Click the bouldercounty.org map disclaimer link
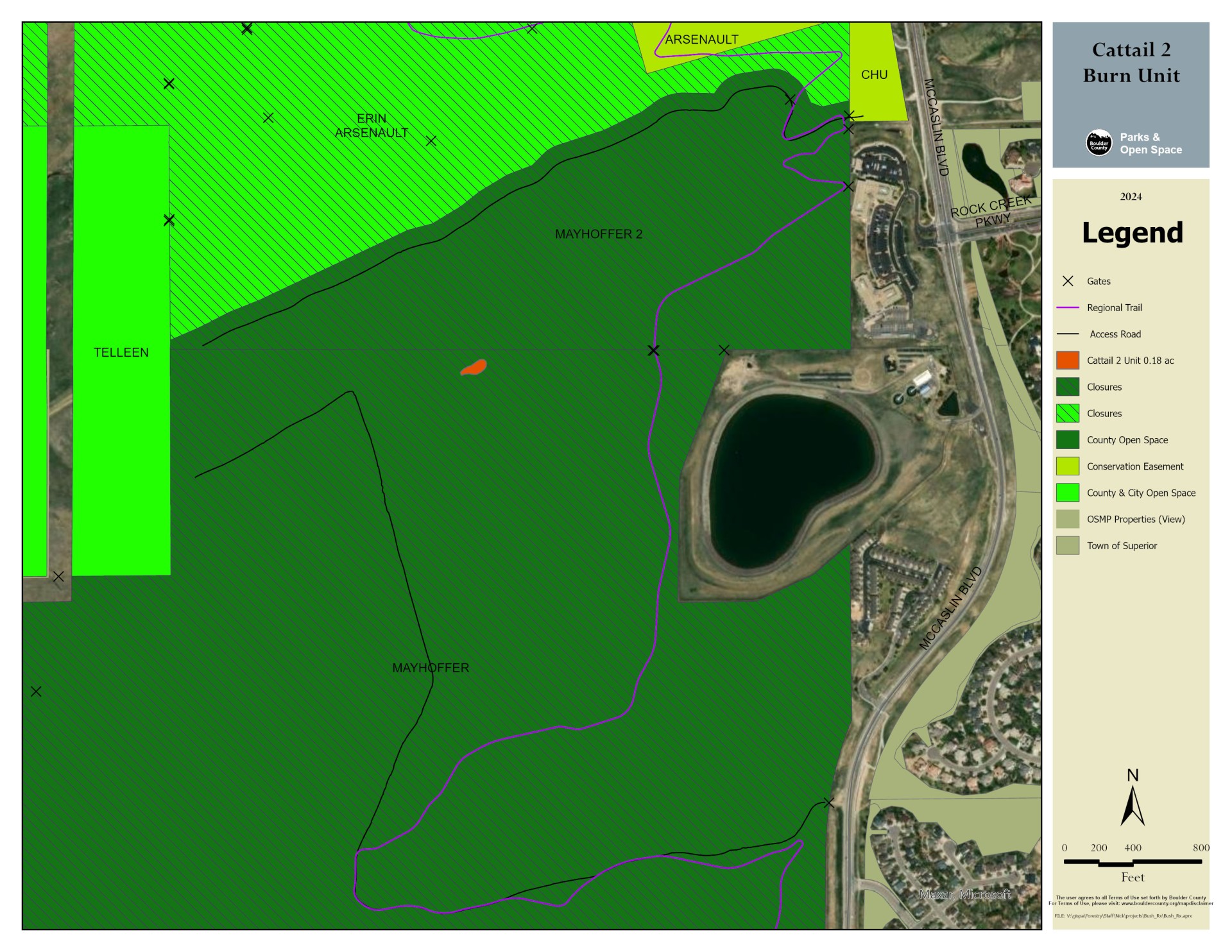 (x=1167, y=903)
